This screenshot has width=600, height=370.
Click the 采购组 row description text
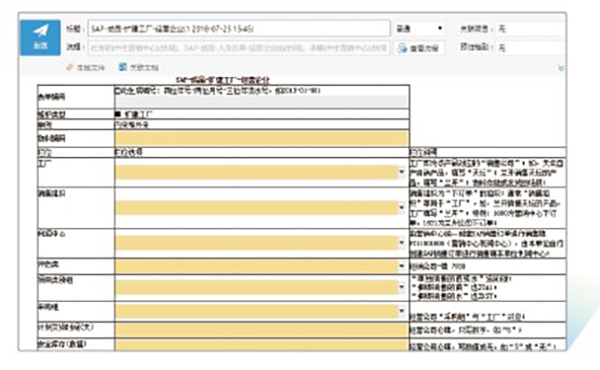pos(467,317)
